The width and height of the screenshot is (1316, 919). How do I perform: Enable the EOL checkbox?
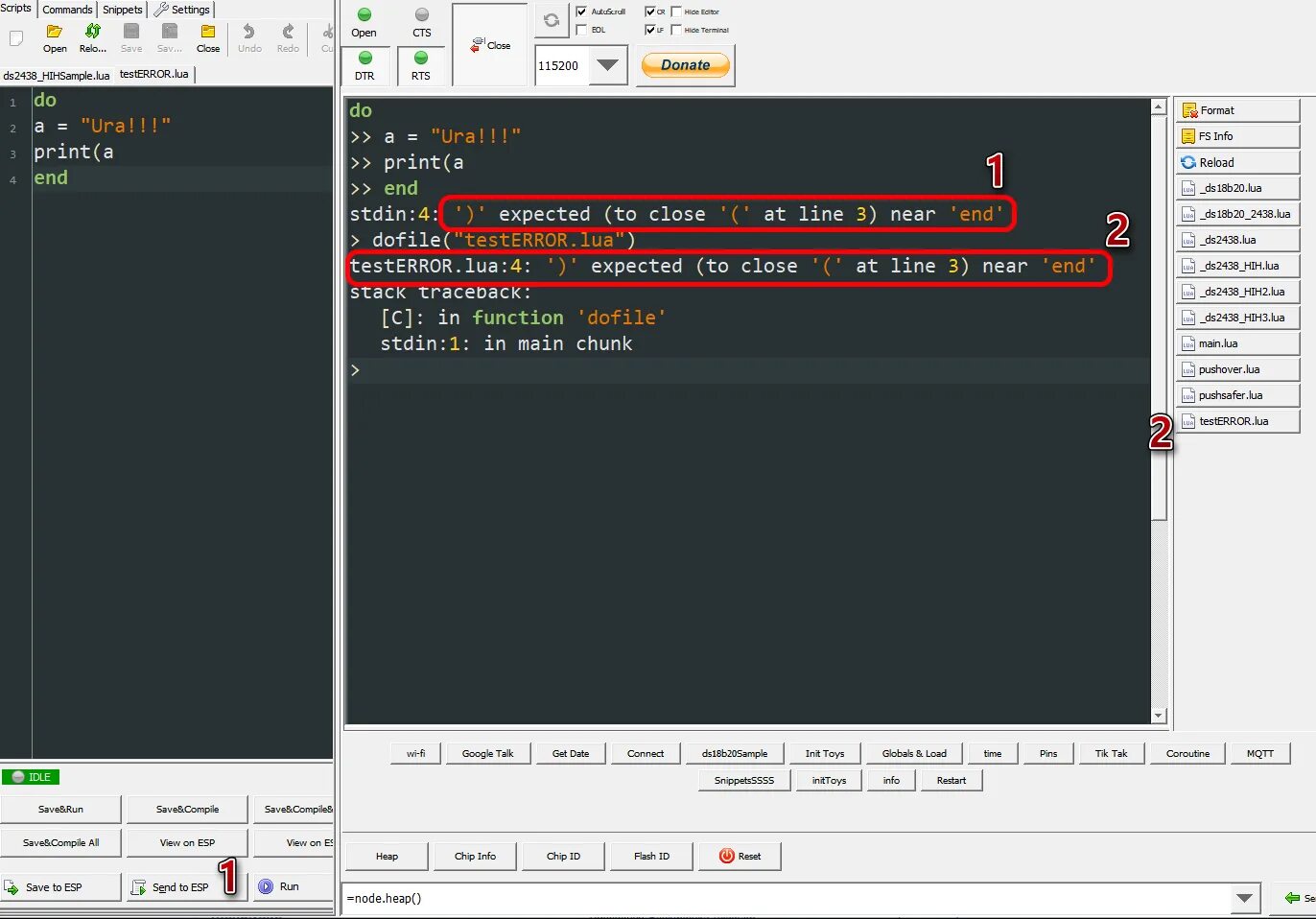581,30
